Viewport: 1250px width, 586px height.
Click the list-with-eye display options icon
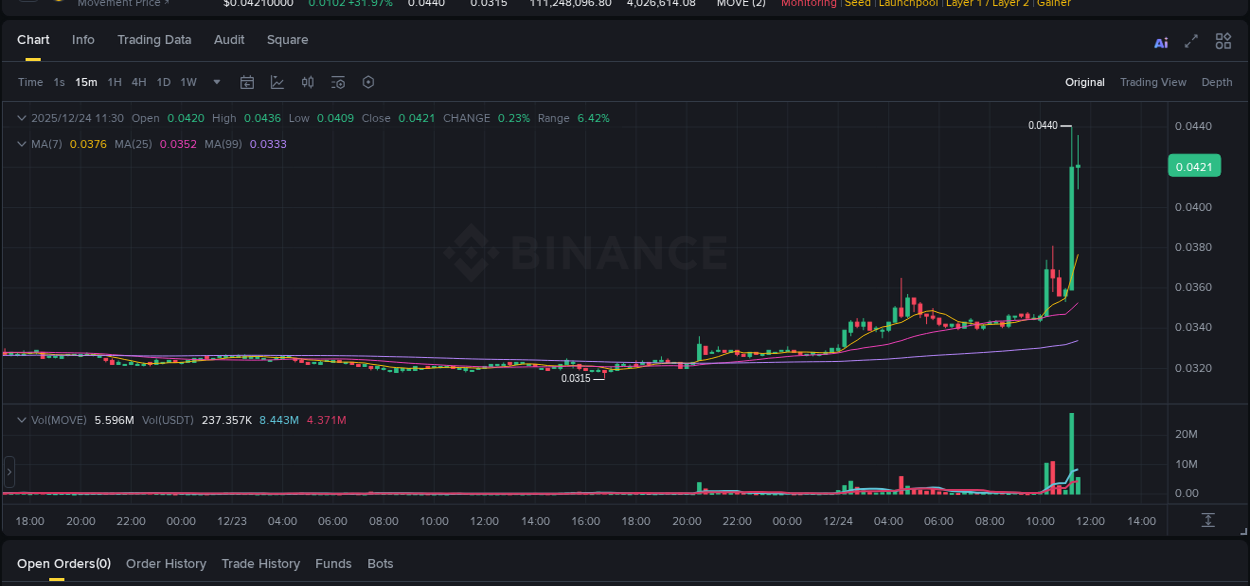338,82
